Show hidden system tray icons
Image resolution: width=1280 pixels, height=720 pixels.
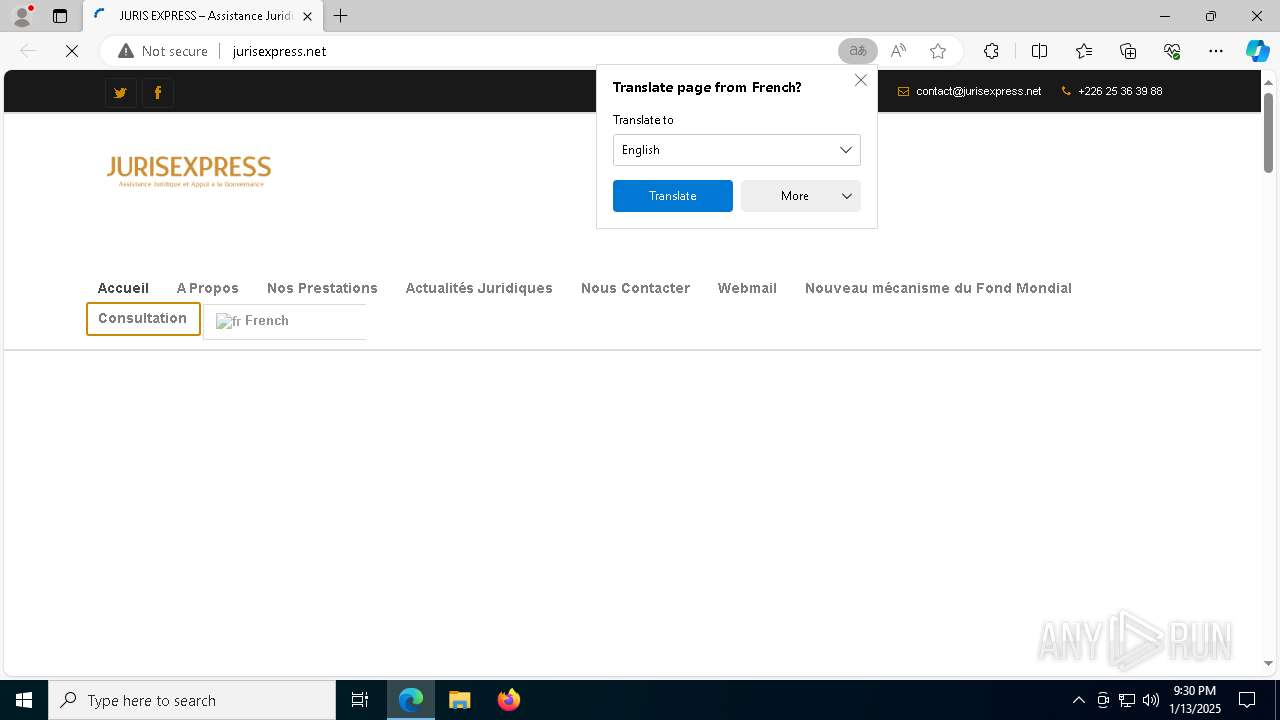pos(1078,700)
